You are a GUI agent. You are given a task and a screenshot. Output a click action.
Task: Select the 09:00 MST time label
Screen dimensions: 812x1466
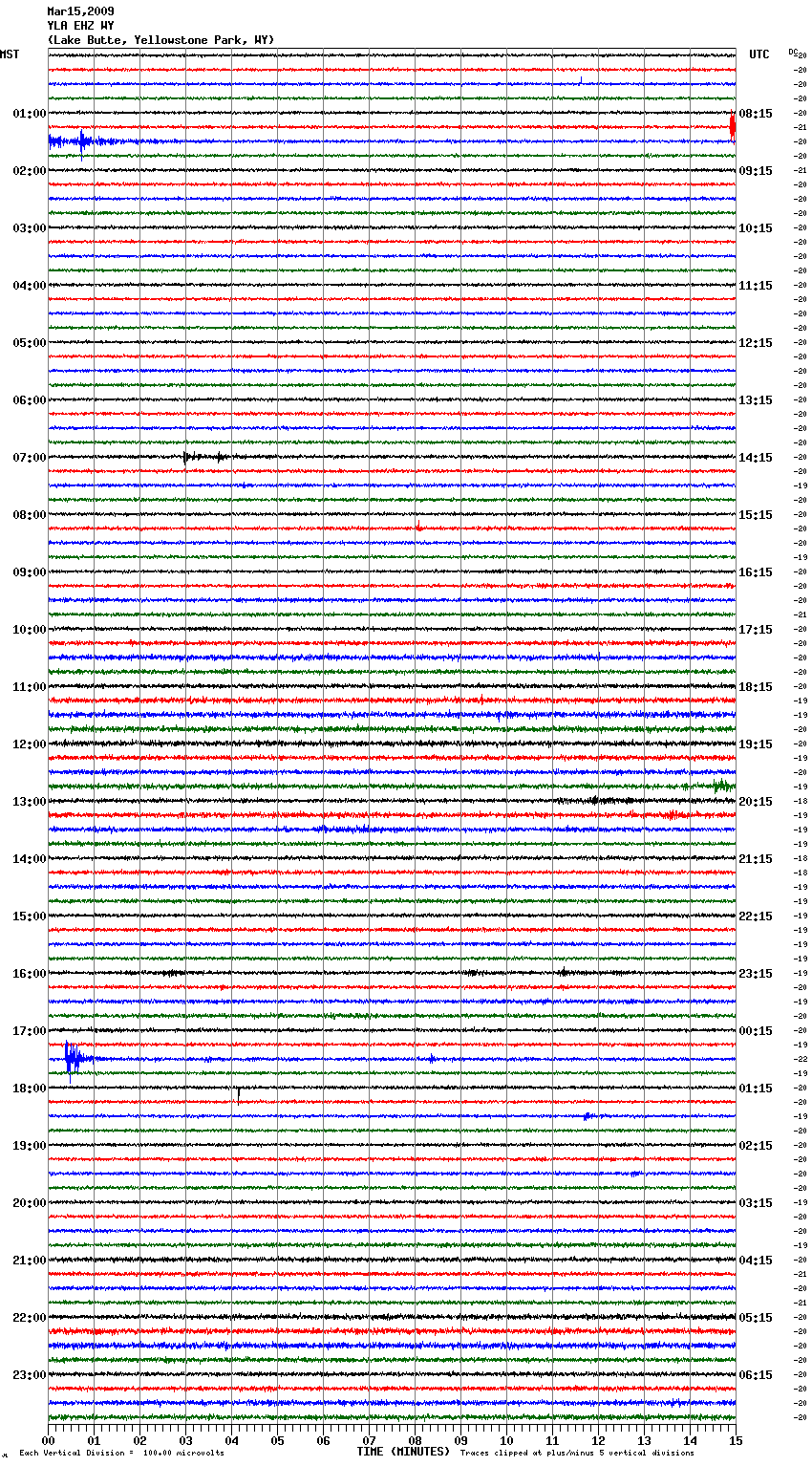30,572
